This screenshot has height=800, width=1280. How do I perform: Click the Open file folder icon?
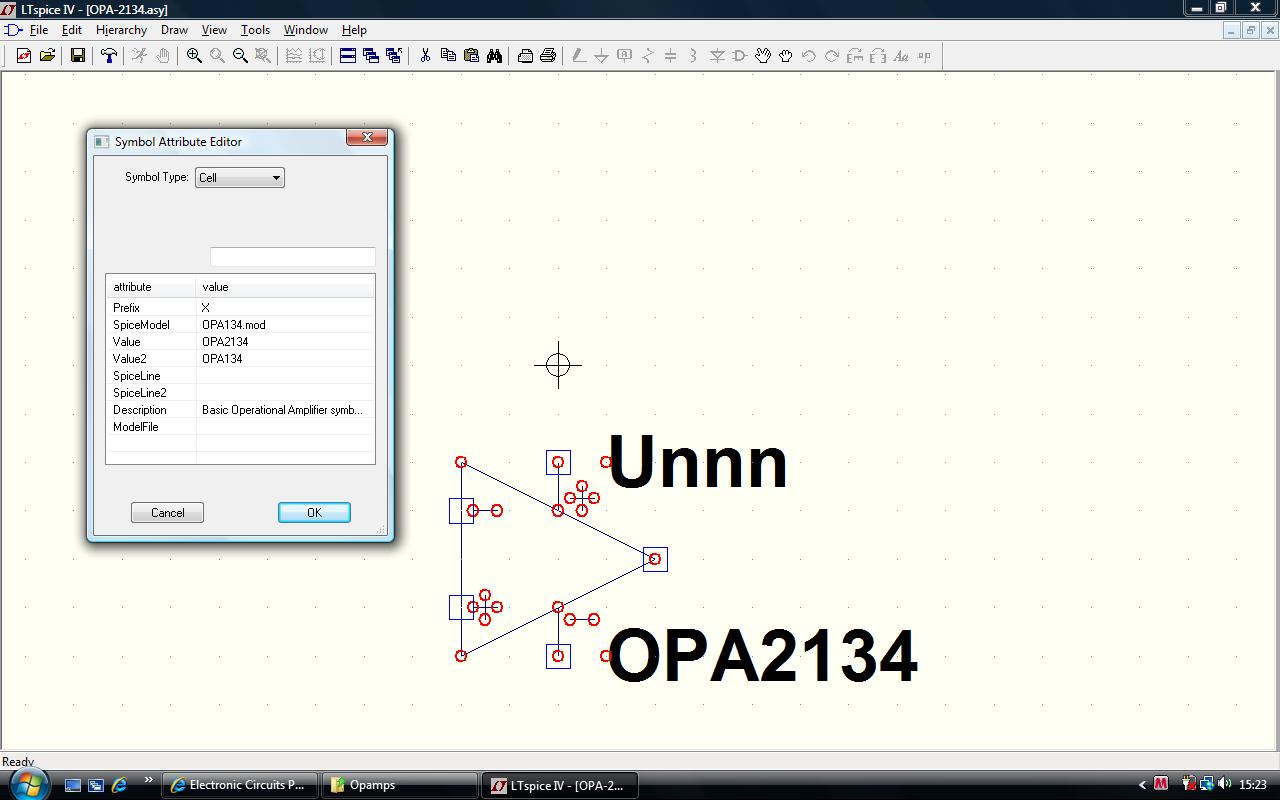pyautogui.click(x=47, y=56)
